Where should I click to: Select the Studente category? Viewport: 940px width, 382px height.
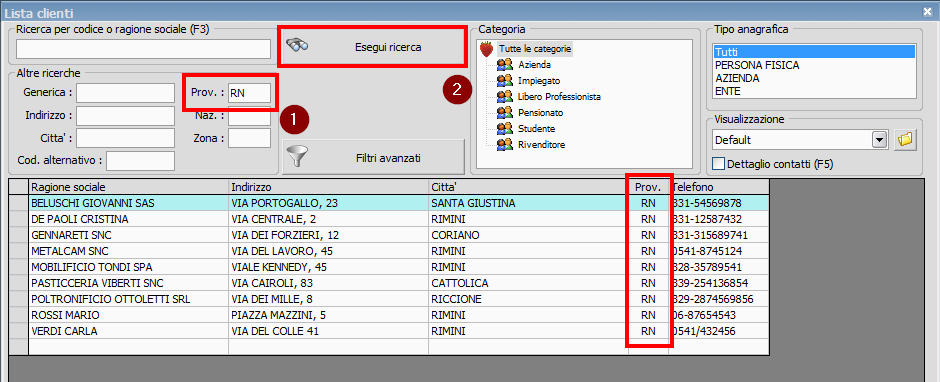tap(536, 128)
